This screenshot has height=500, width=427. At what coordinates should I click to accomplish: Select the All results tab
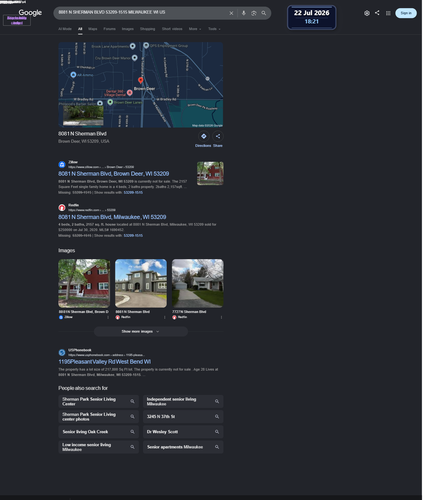coord(80,29)
